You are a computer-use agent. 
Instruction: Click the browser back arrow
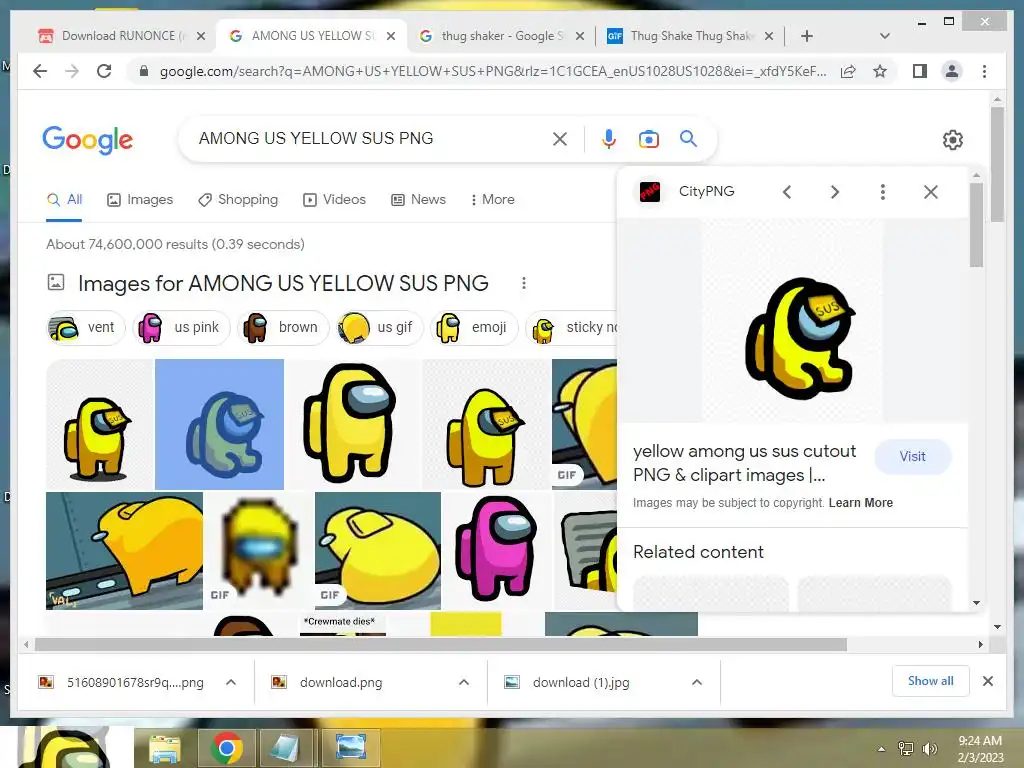pyautogui.click(x=40, y=71)
